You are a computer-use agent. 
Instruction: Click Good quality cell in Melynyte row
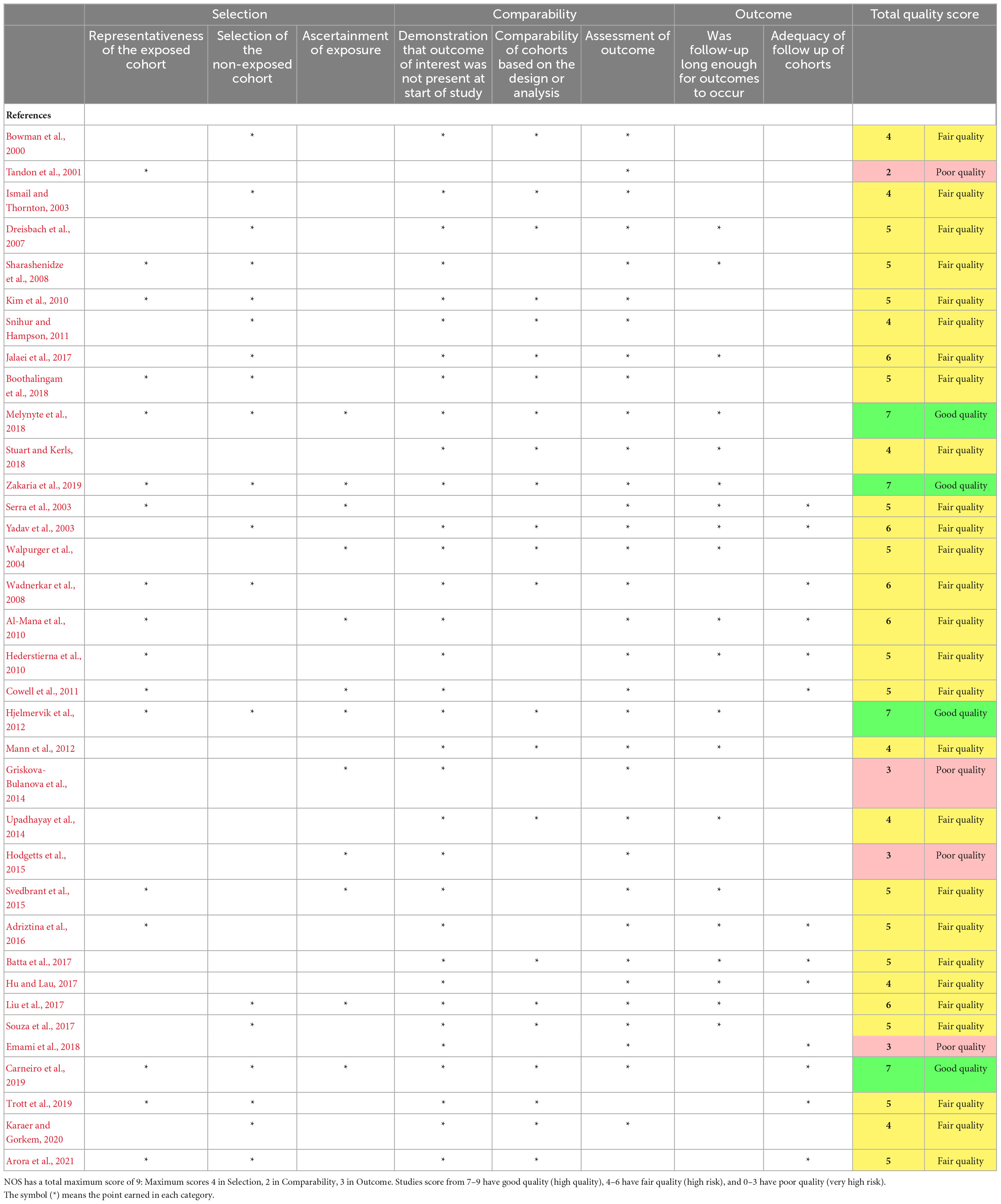[x=960, y=421]
